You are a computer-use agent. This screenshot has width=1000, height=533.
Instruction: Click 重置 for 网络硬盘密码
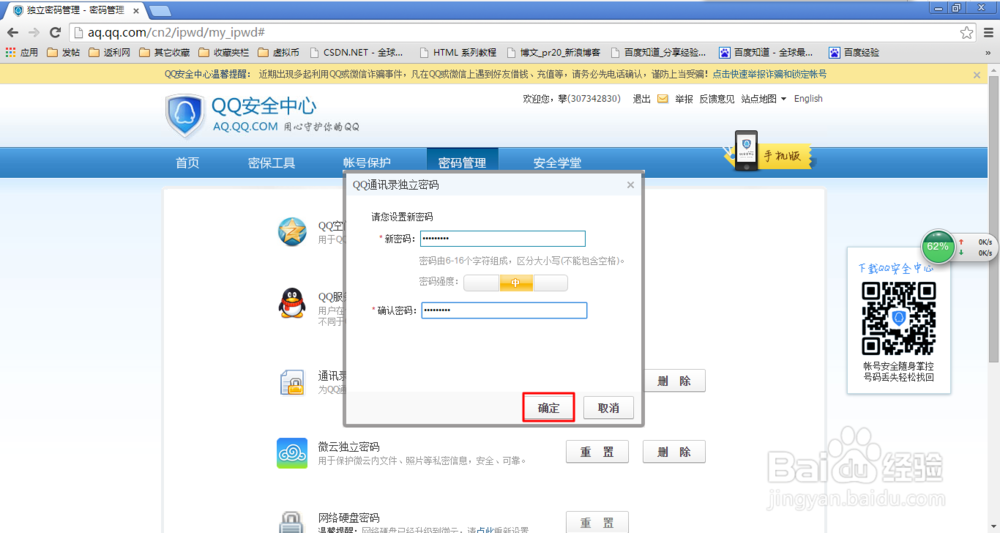(x=598, y=522)
